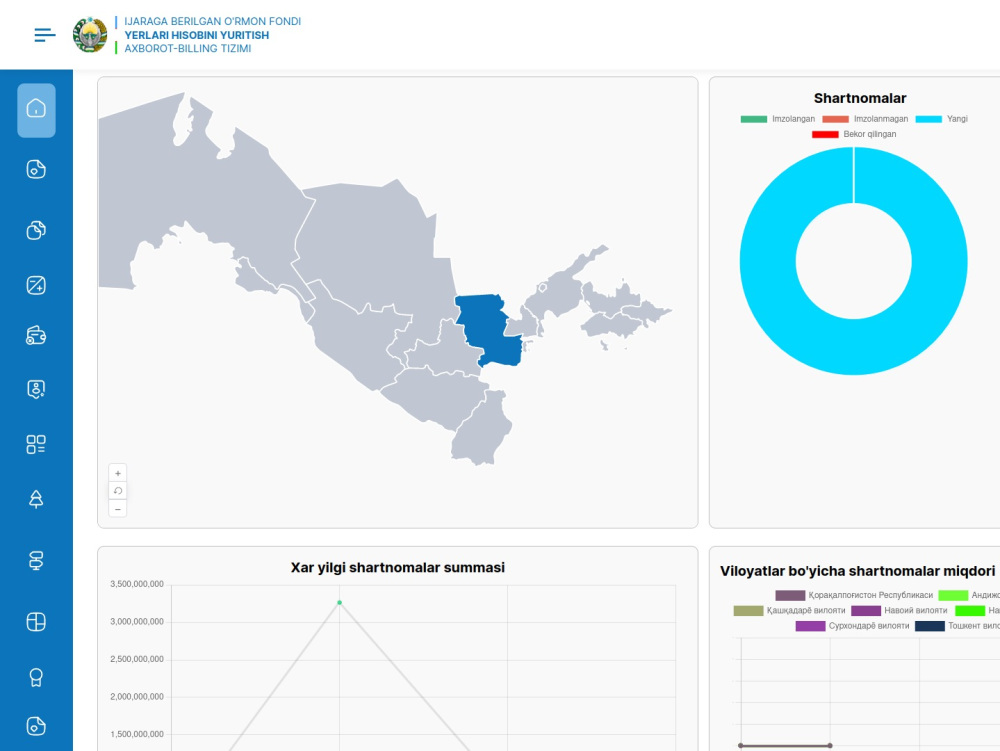Open the sticker icon directly below the home icon

coord(36,170)
